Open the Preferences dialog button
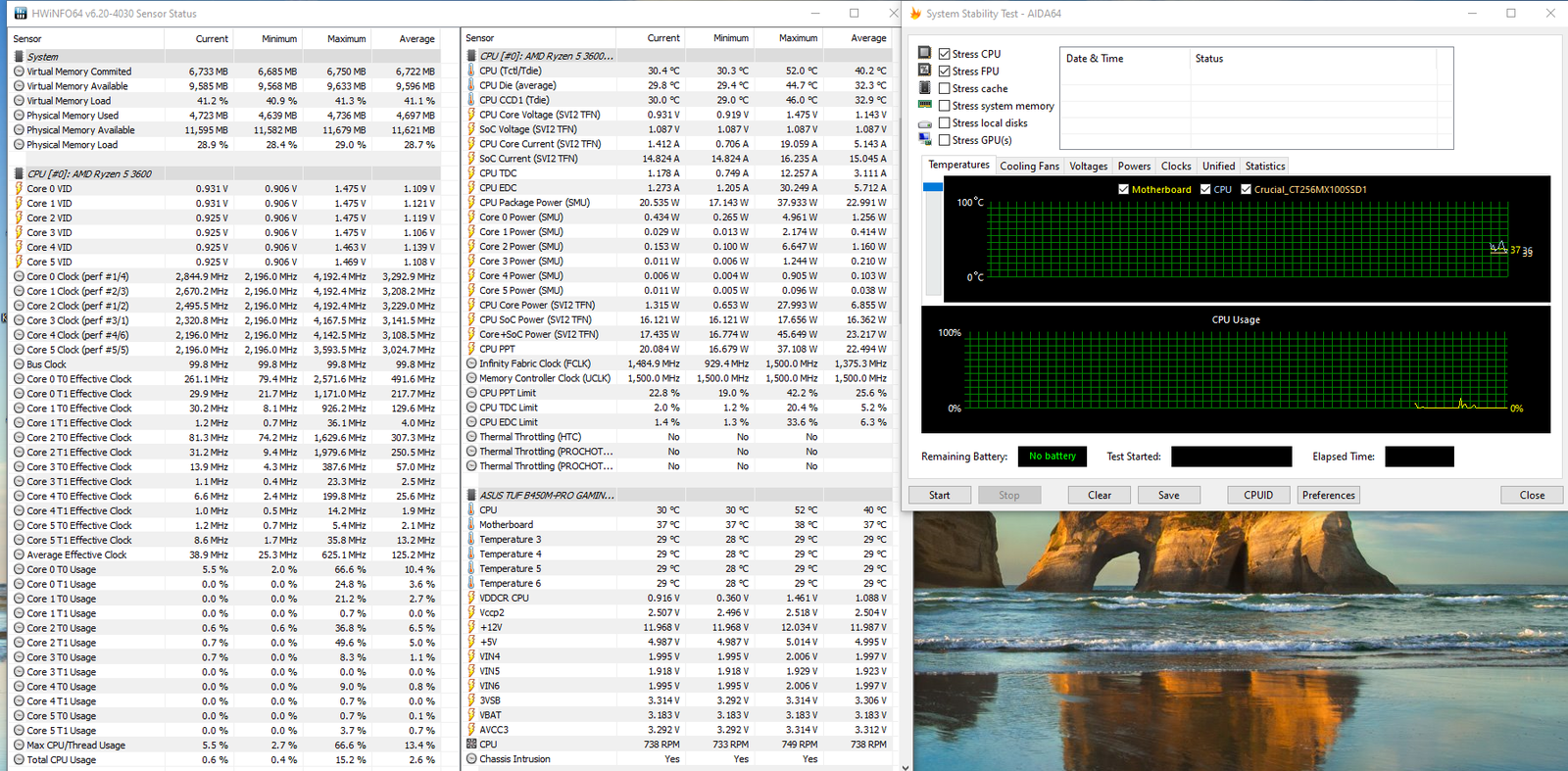 (1328, 495)
